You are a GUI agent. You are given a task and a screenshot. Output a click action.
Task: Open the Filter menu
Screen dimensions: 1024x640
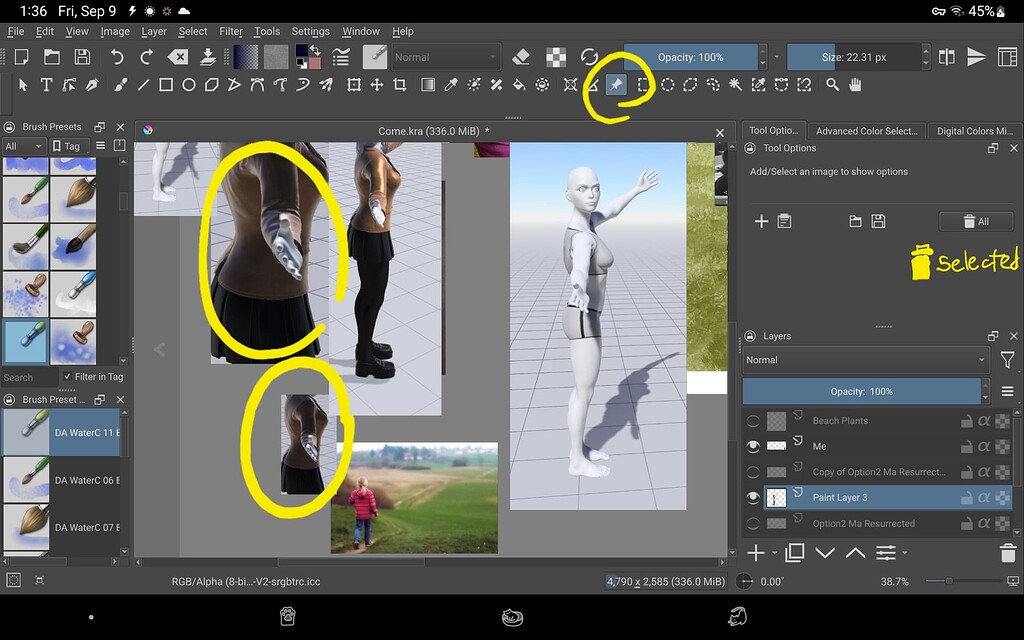231,31
